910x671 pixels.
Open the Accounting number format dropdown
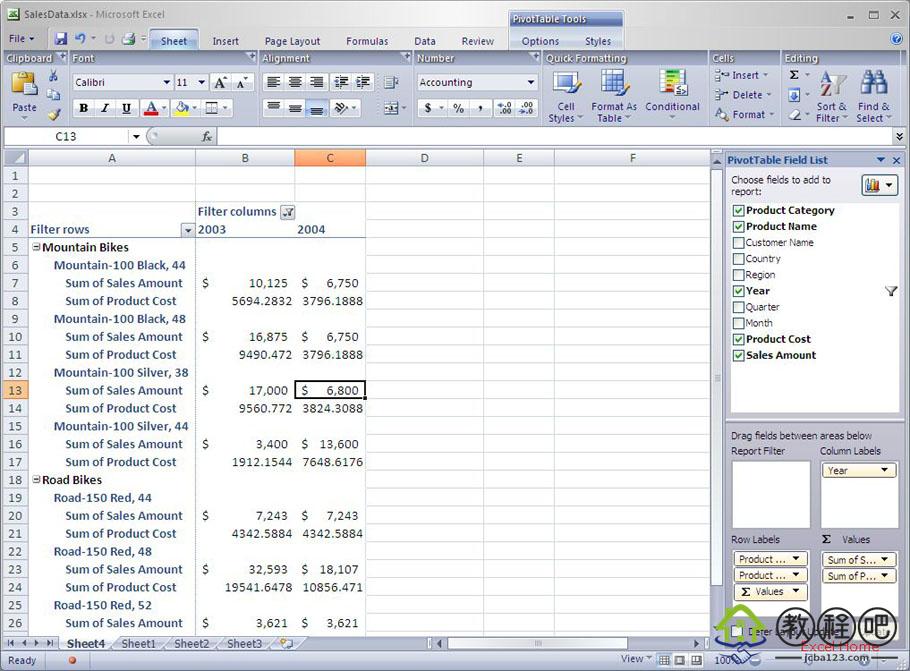[x=530, y=82]
